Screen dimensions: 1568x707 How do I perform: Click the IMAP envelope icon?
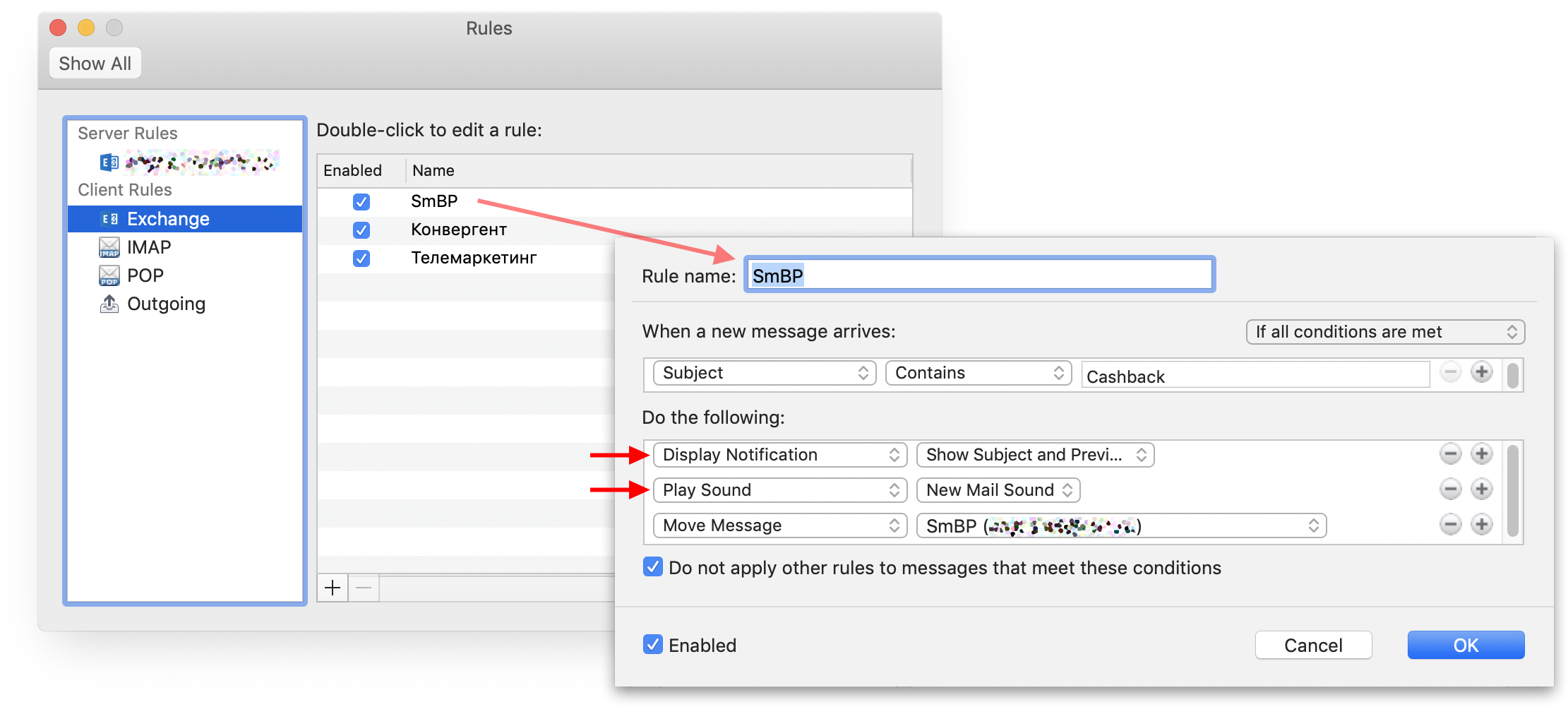(x=109, y=247)
